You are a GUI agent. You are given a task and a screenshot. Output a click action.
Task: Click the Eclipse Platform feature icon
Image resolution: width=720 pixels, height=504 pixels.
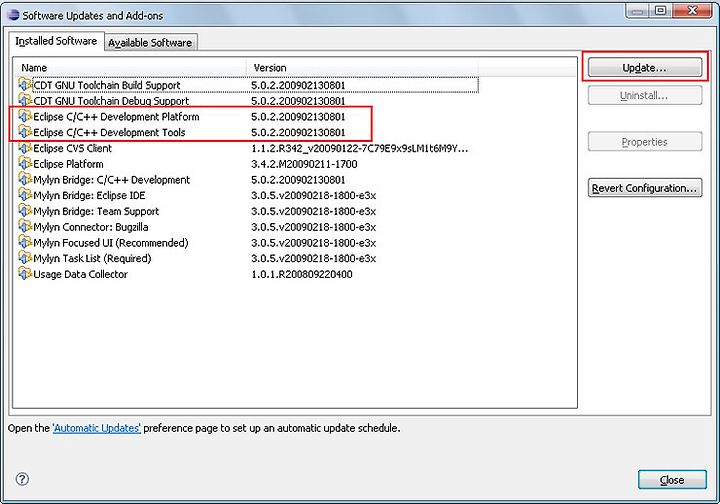pos(25,163)
